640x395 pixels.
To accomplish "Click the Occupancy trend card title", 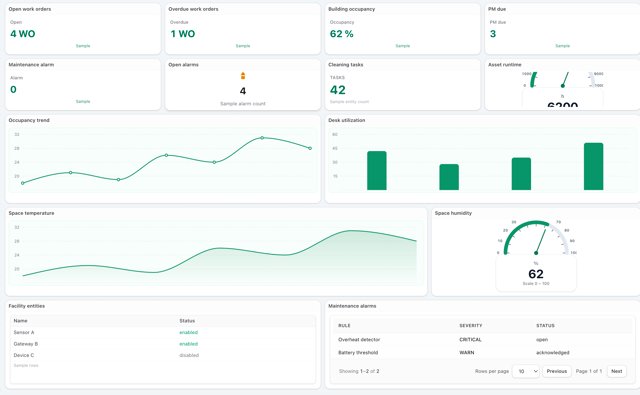I will point(29,120).
